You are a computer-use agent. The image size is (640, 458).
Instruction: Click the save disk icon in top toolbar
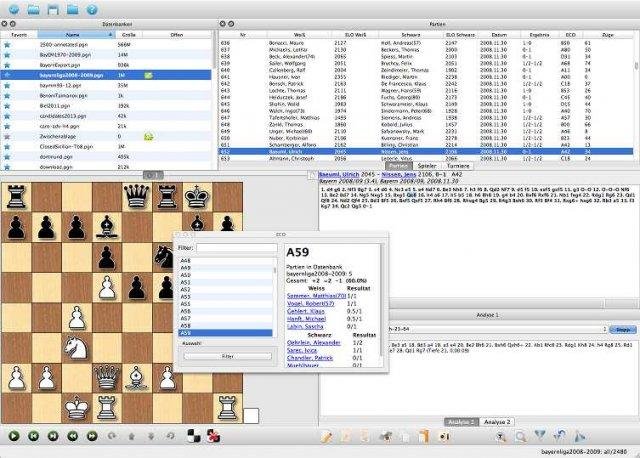tap(53, 9)
